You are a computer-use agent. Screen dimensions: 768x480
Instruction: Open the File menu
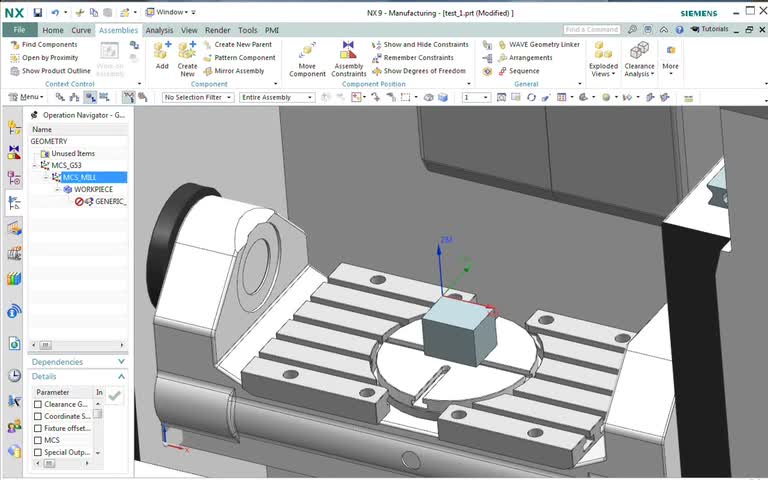(20, 30)
